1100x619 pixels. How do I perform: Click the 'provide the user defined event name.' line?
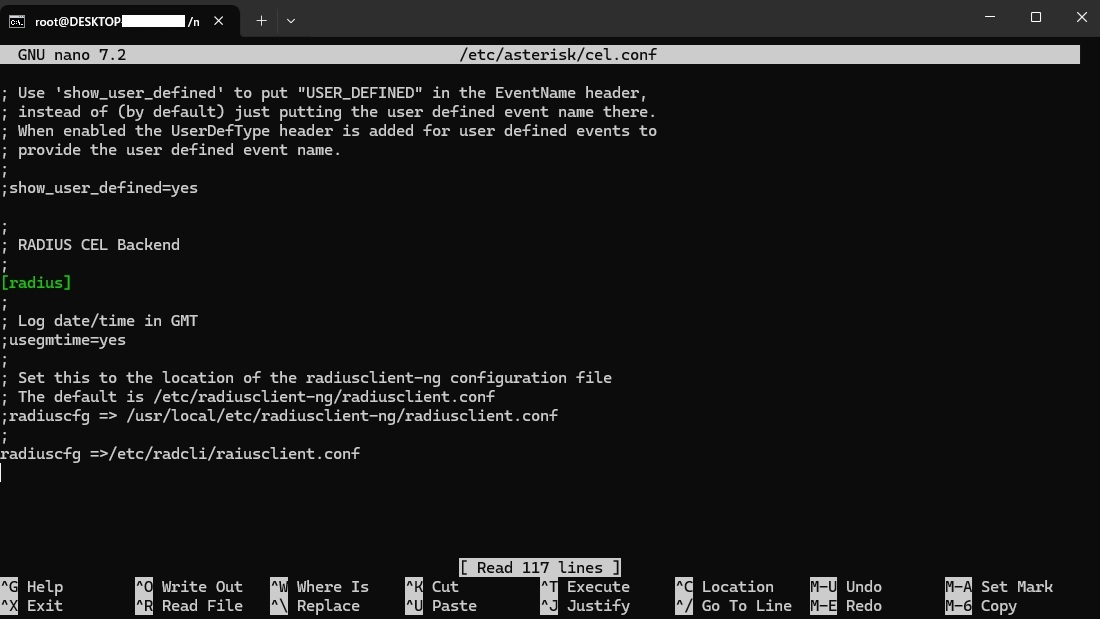point(171,150)
